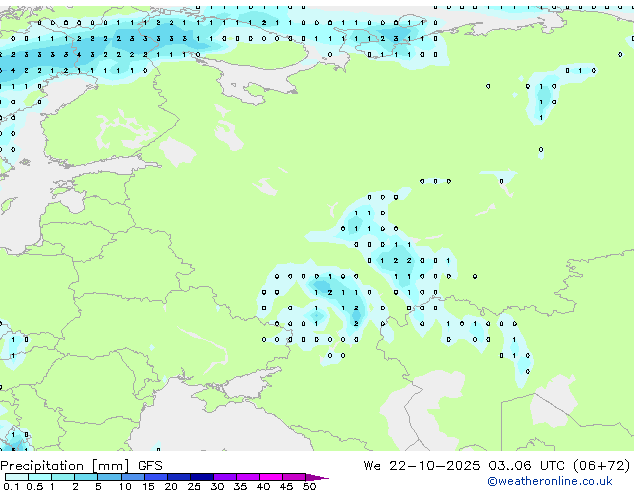Click the 'We' weekday label

tap(372, 465)
